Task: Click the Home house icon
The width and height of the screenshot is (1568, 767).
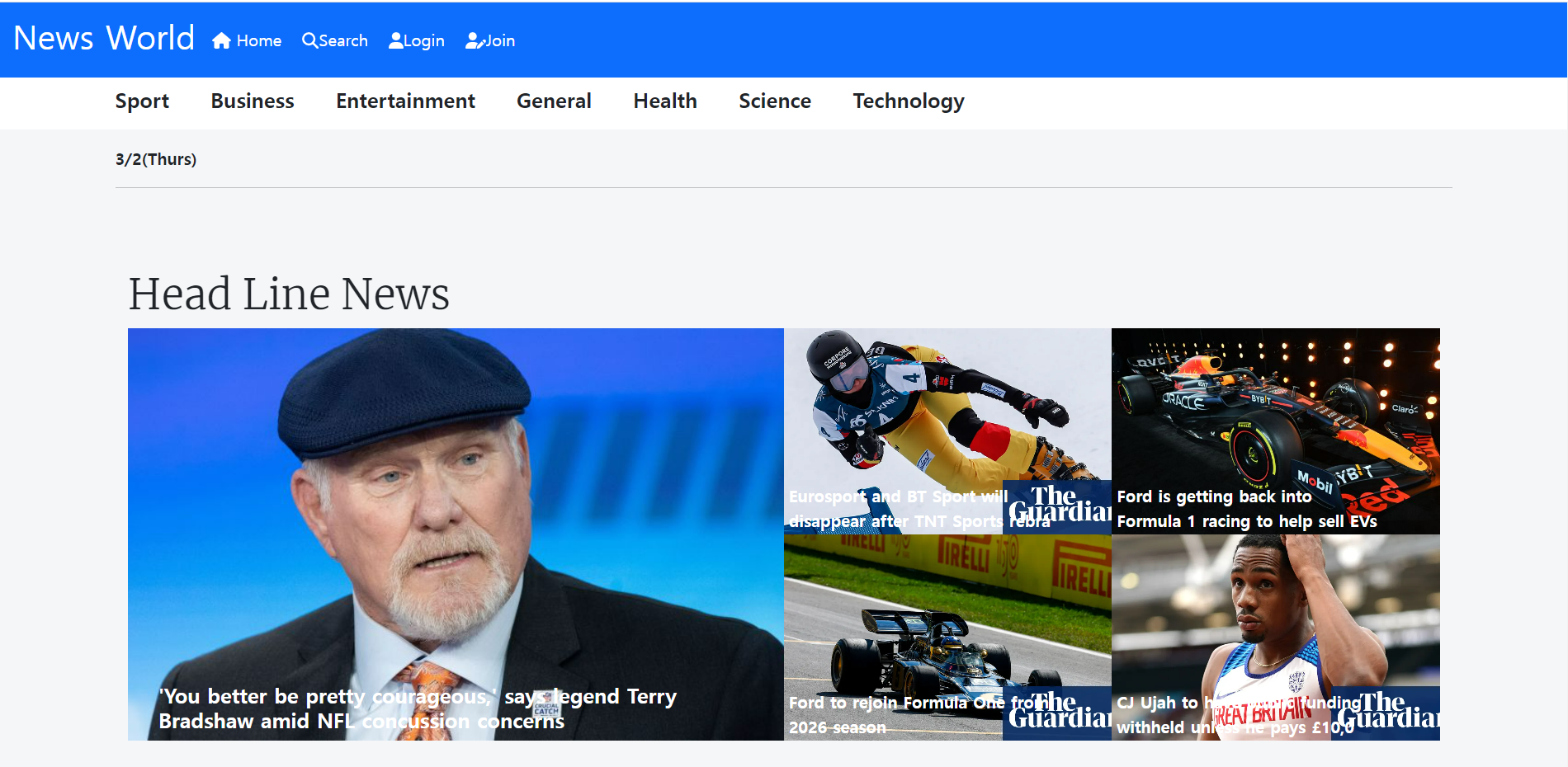Action: click(221, 40)
